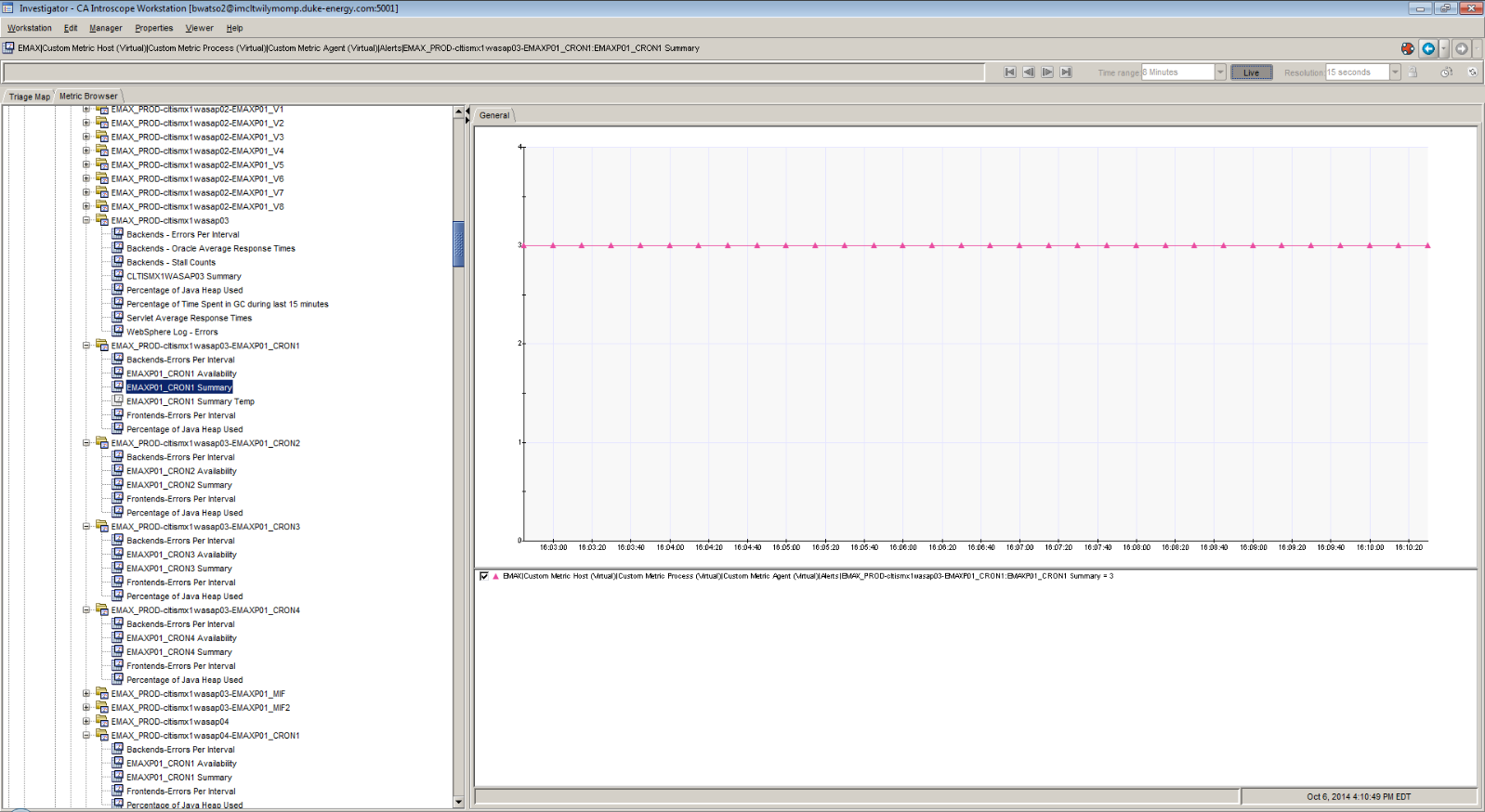The width and height of the screenshot is (1485, 812).
Task: Select the EMAX_PROD-cltismx1wasap02-EMAXP01_V4 row
Action: pos(198,151)
